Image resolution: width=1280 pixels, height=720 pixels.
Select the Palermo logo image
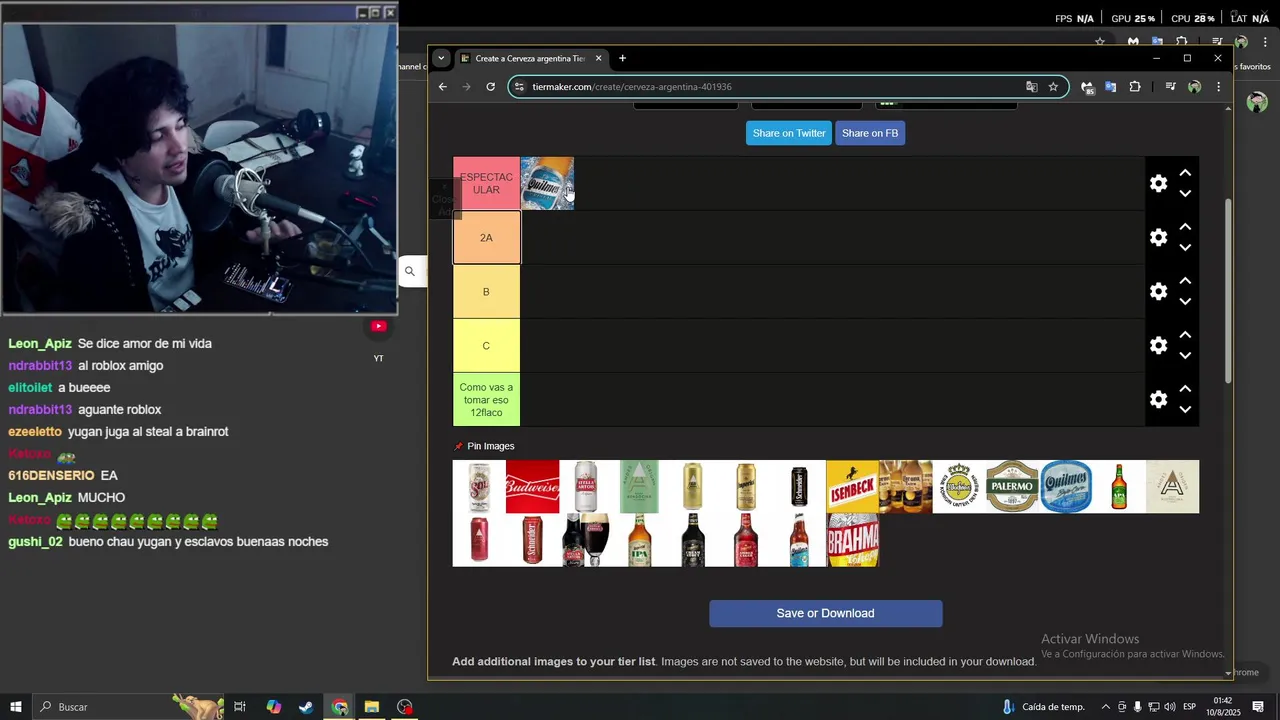[1013, 487]
